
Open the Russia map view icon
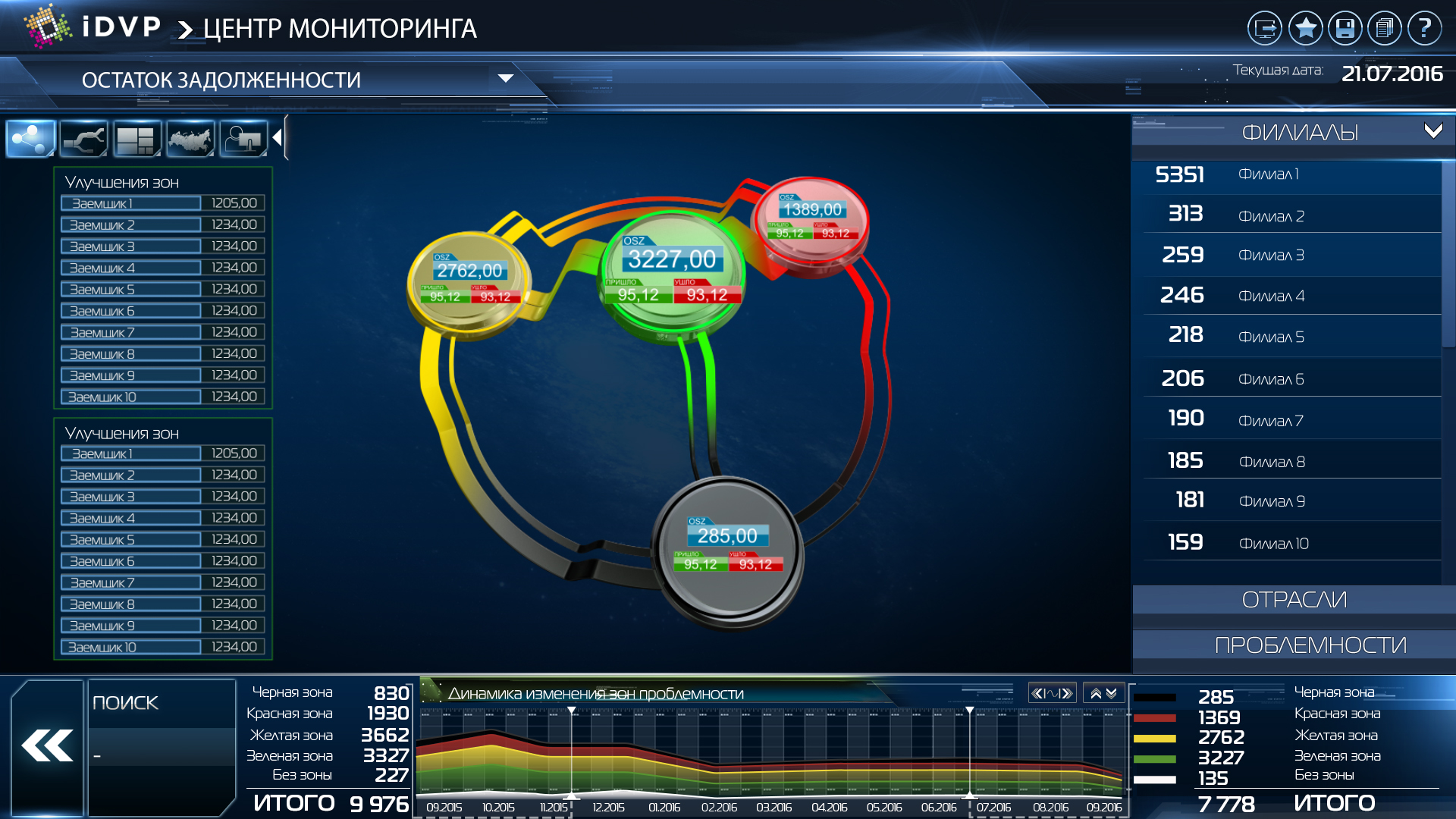click(x=190, y=139)
